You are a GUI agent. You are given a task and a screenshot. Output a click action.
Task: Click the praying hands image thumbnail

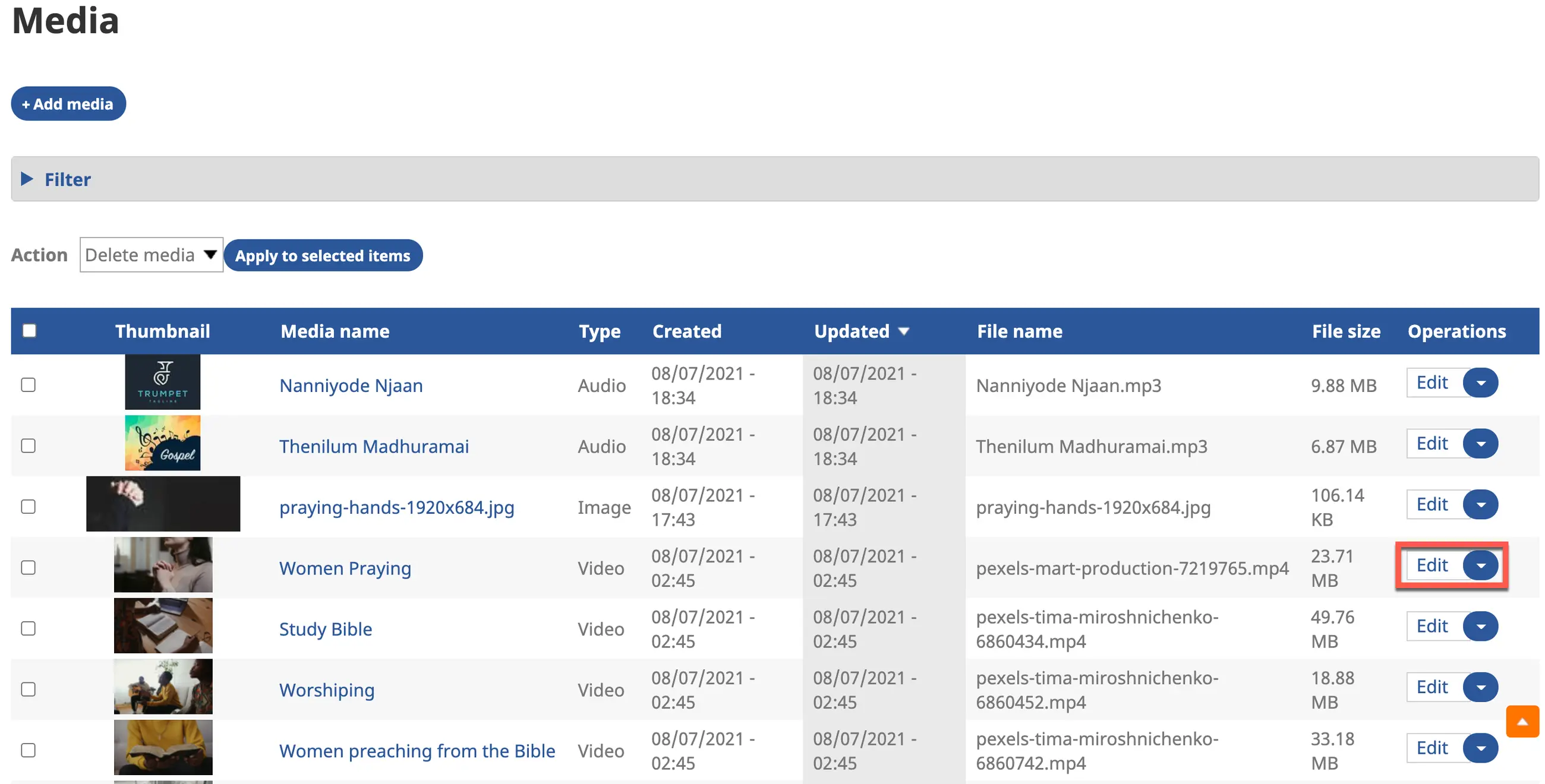pyautogui.click(x=163, y=504)
